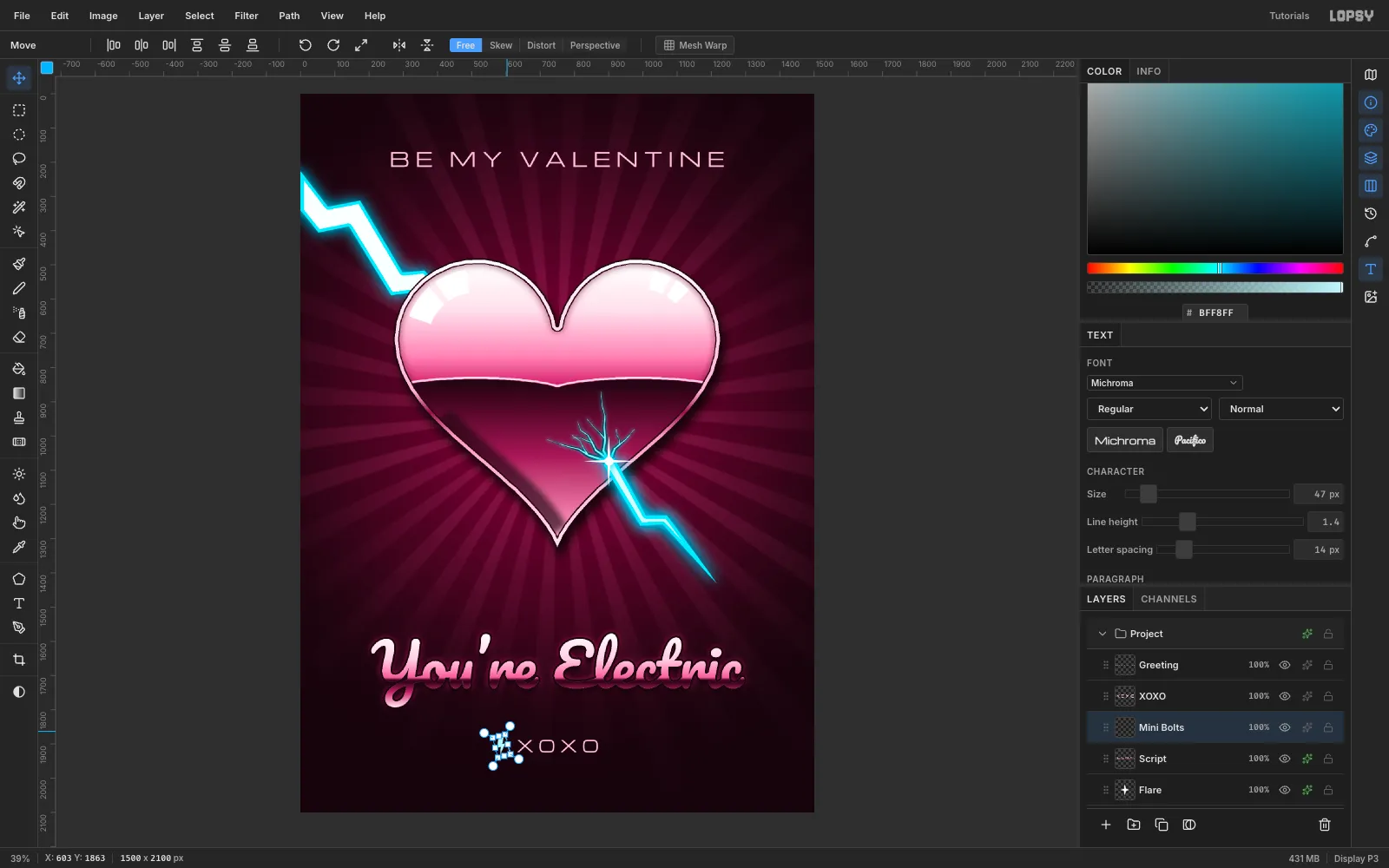Open the Layer menu

(151, 16)
